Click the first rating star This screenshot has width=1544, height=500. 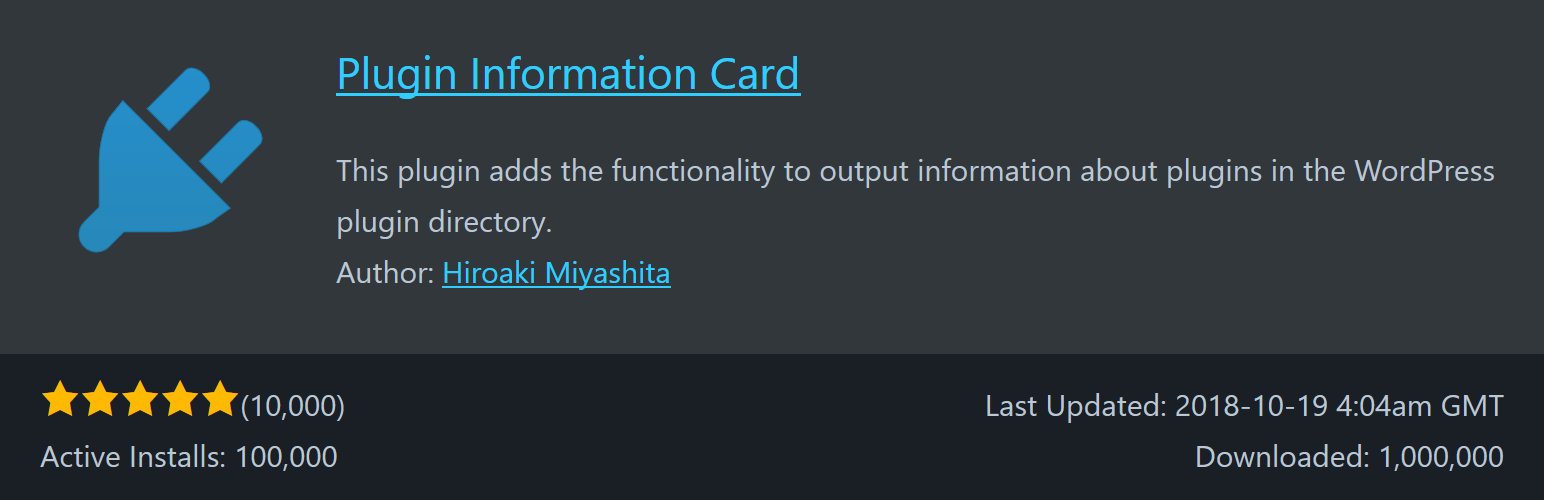(60, 400)
